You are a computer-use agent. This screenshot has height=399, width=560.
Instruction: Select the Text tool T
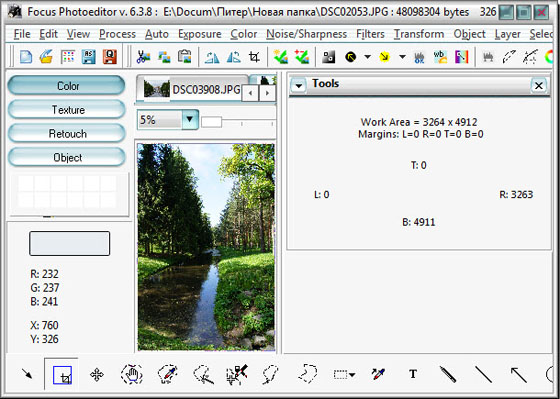click(x=413, y=374)
